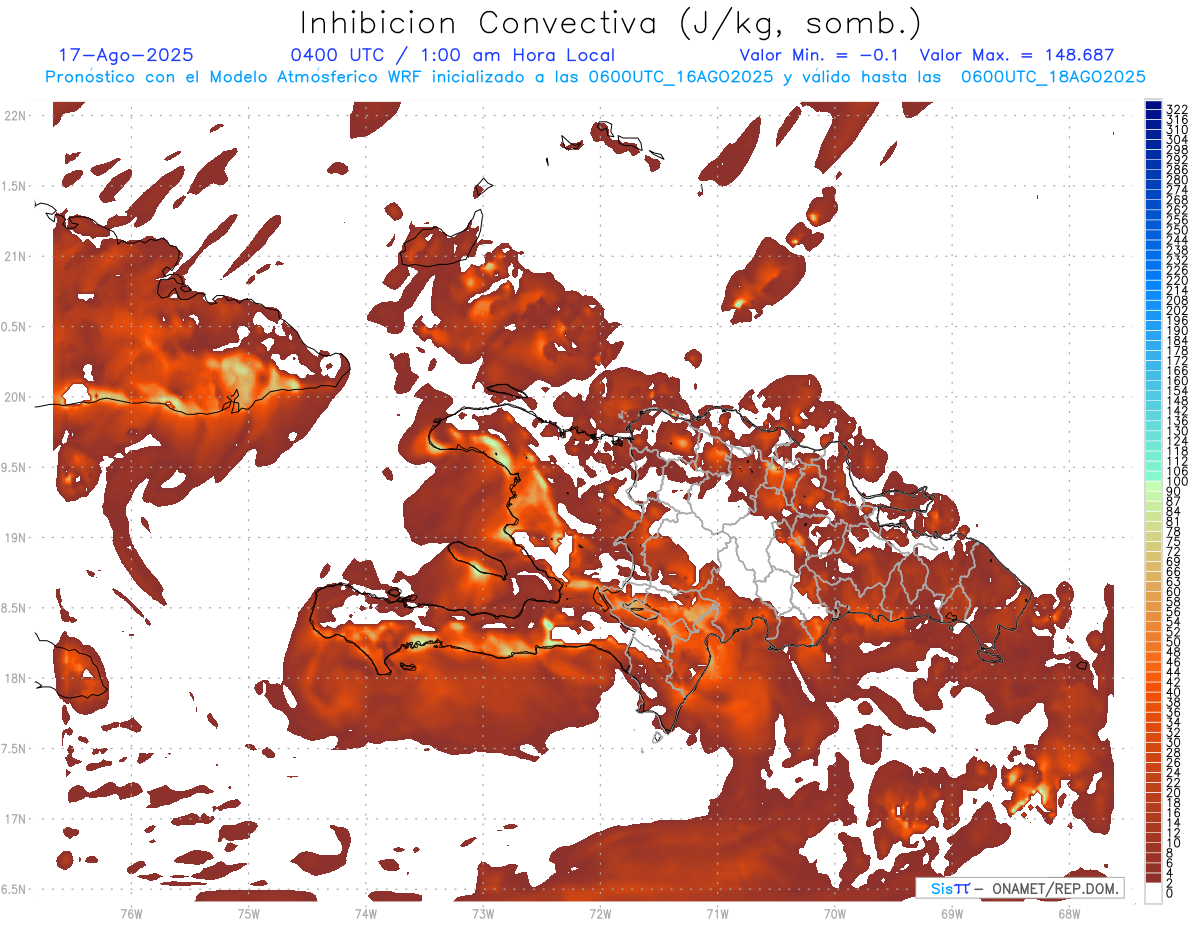Click the '74W' longitude label
Viewport: 1200px width, 927px height.
365,913
